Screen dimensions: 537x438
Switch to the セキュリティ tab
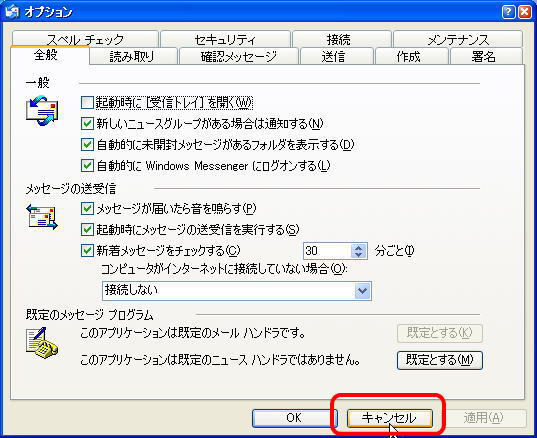coord(225,40)
